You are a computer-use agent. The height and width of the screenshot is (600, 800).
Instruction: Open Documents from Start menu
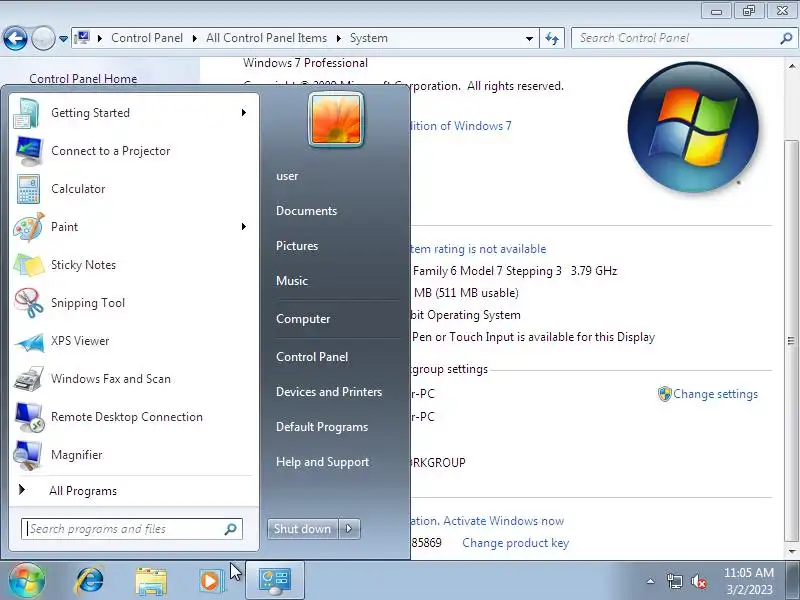(x=307, y=211)
